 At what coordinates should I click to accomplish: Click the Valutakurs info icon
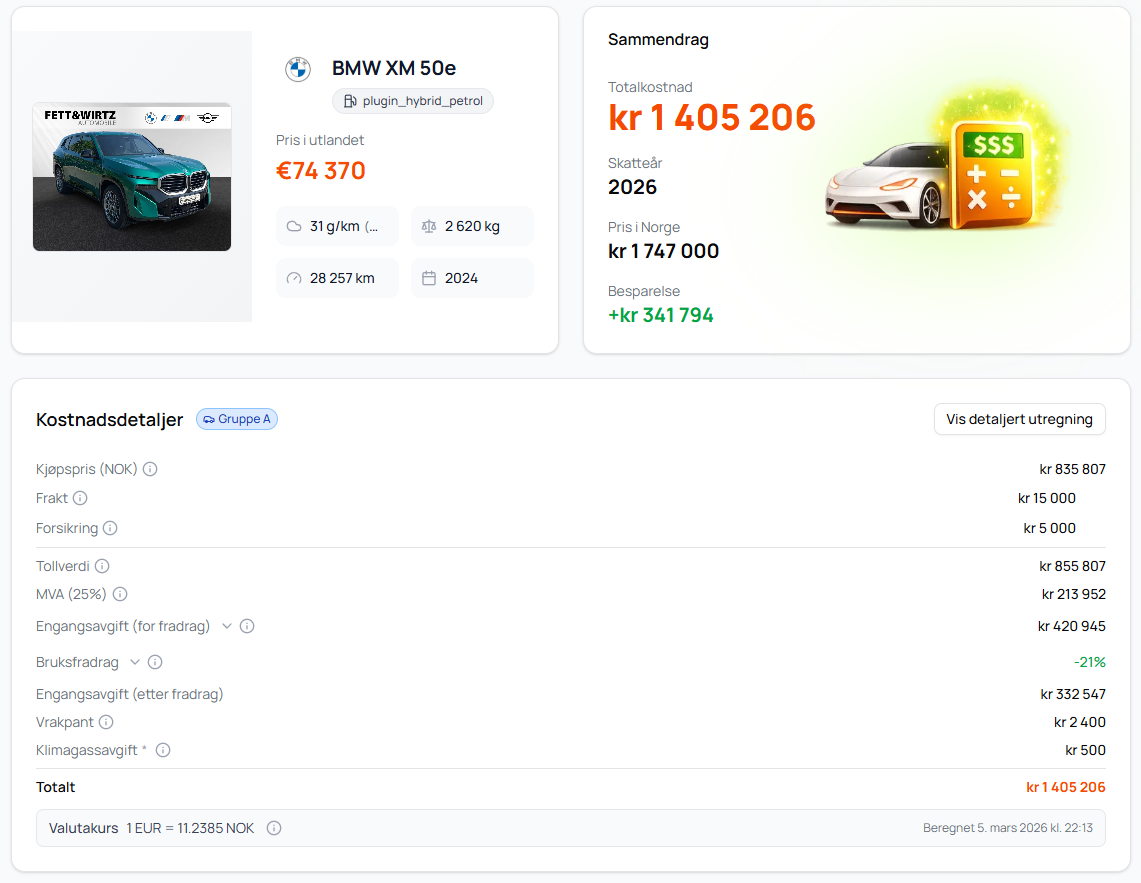click(x=274, y=828)
